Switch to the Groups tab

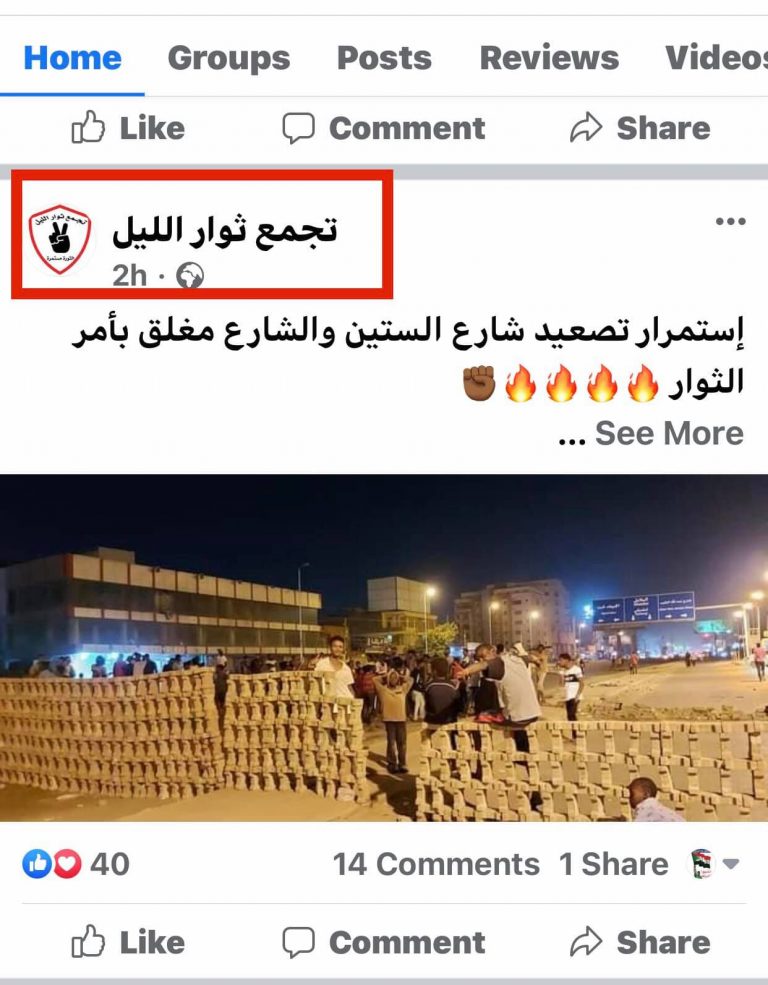click(x=229, y=58)
